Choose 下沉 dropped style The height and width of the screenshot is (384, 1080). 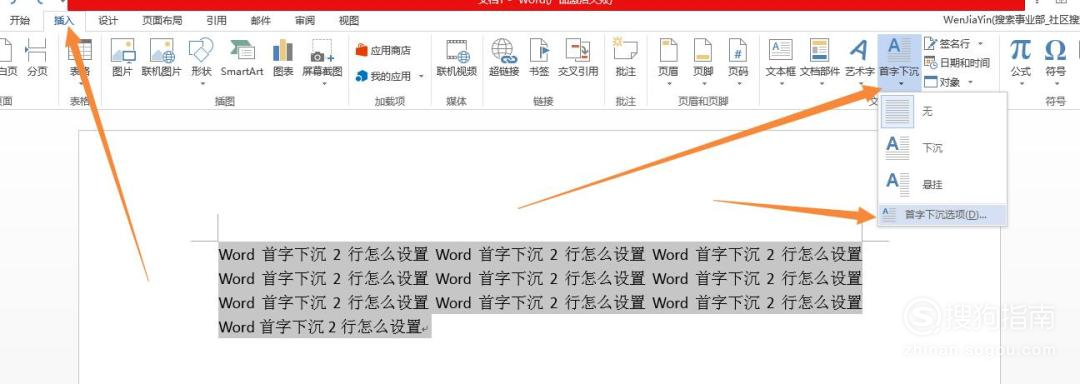(x=942, y=147)
